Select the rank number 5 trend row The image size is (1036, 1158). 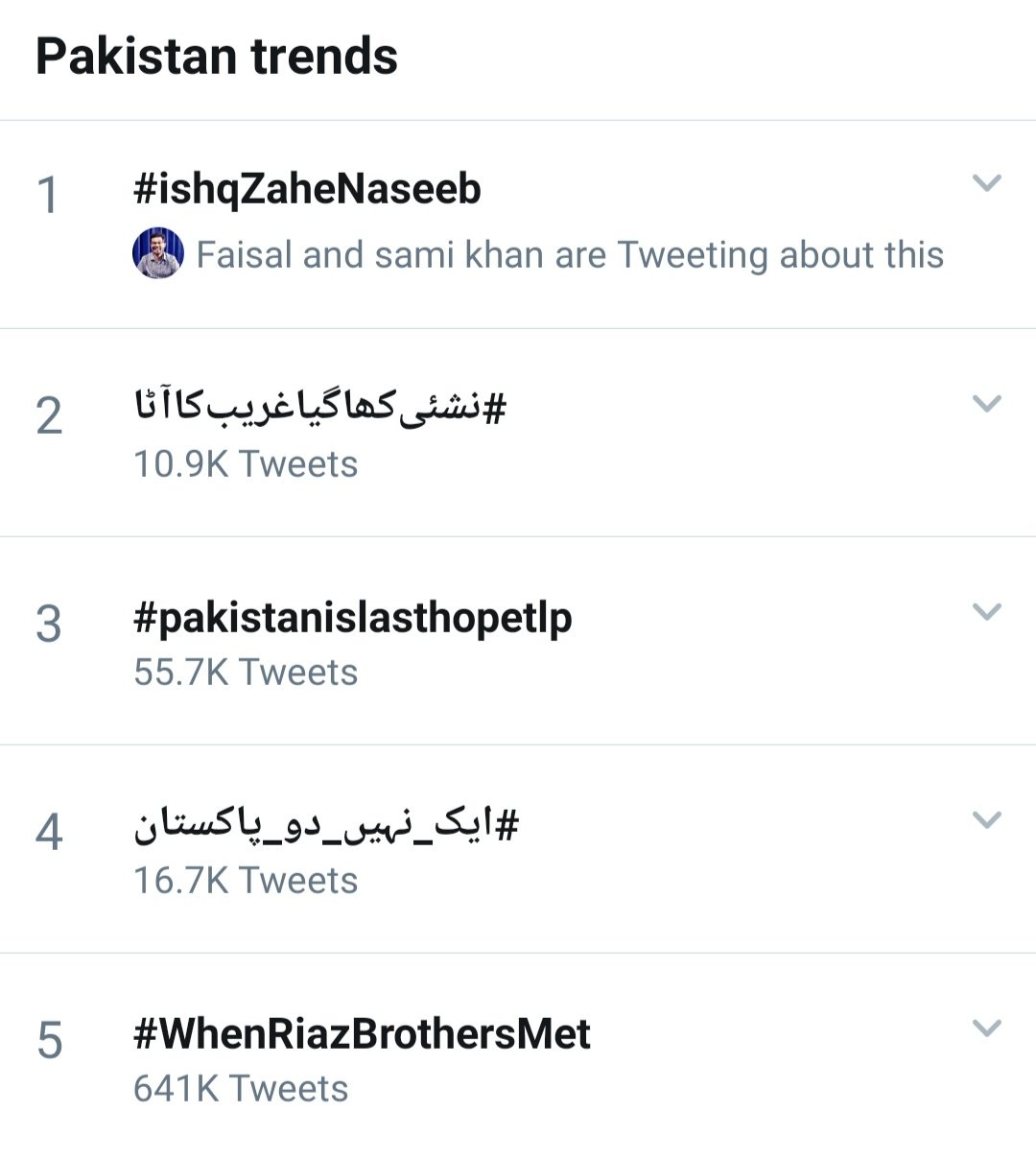tap(49, 1041)
